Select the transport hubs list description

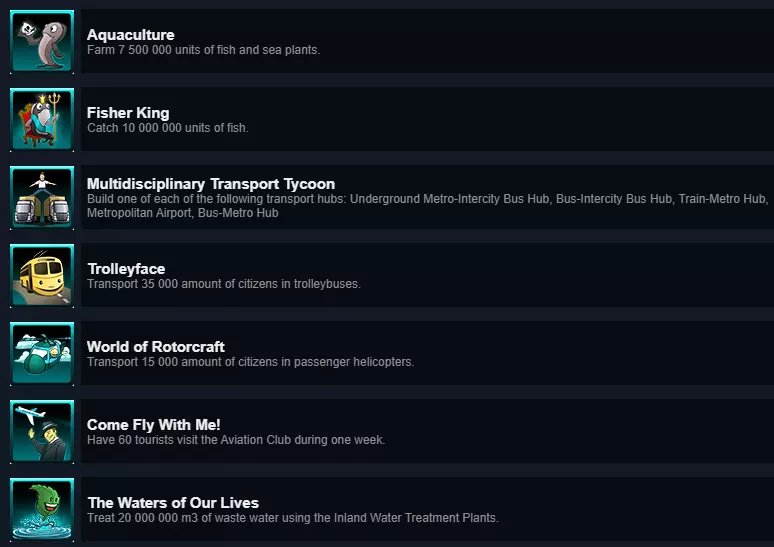pos(427,206)
